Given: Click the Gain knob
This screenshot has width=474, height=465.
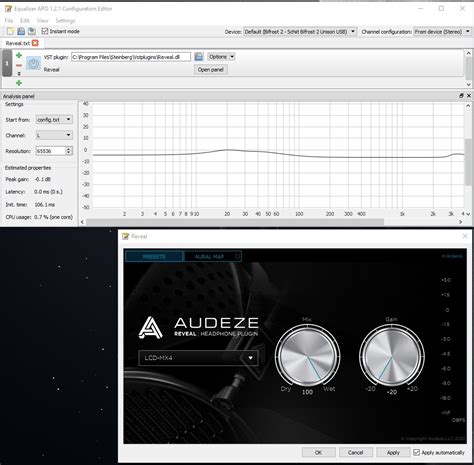Looking at the screenshot, I should tap(392, 356).
